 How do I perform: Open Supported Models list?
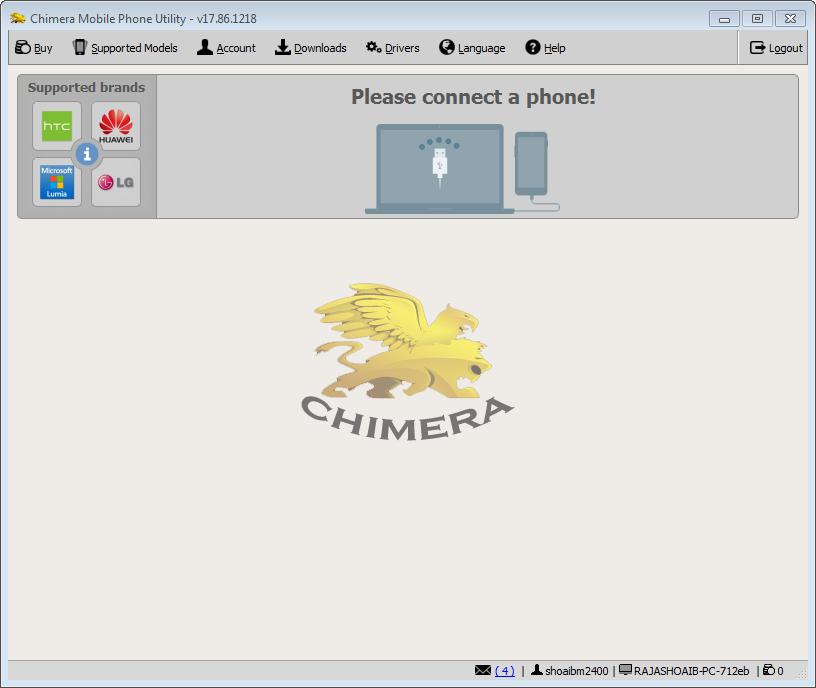click(x=125, y=48)
